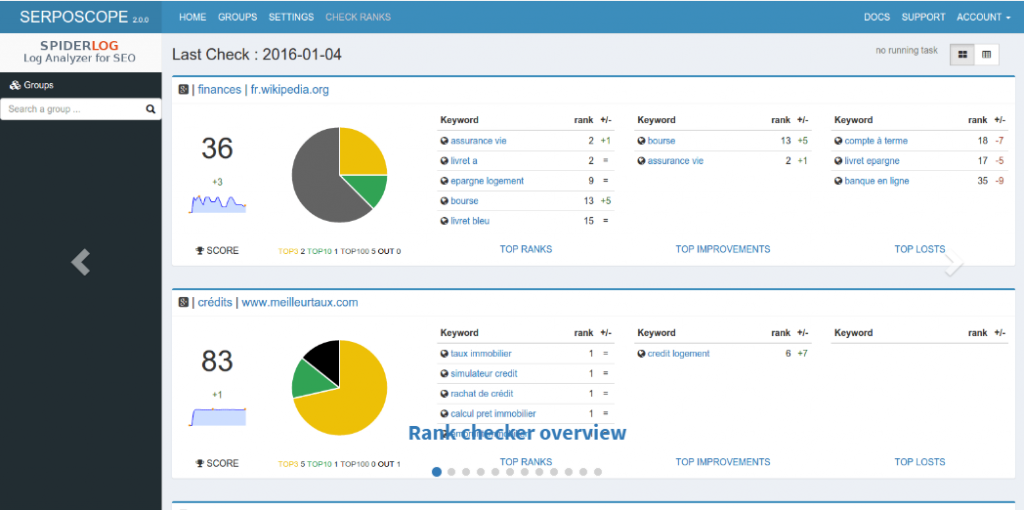Click the last carousel indicator dot

598,471
